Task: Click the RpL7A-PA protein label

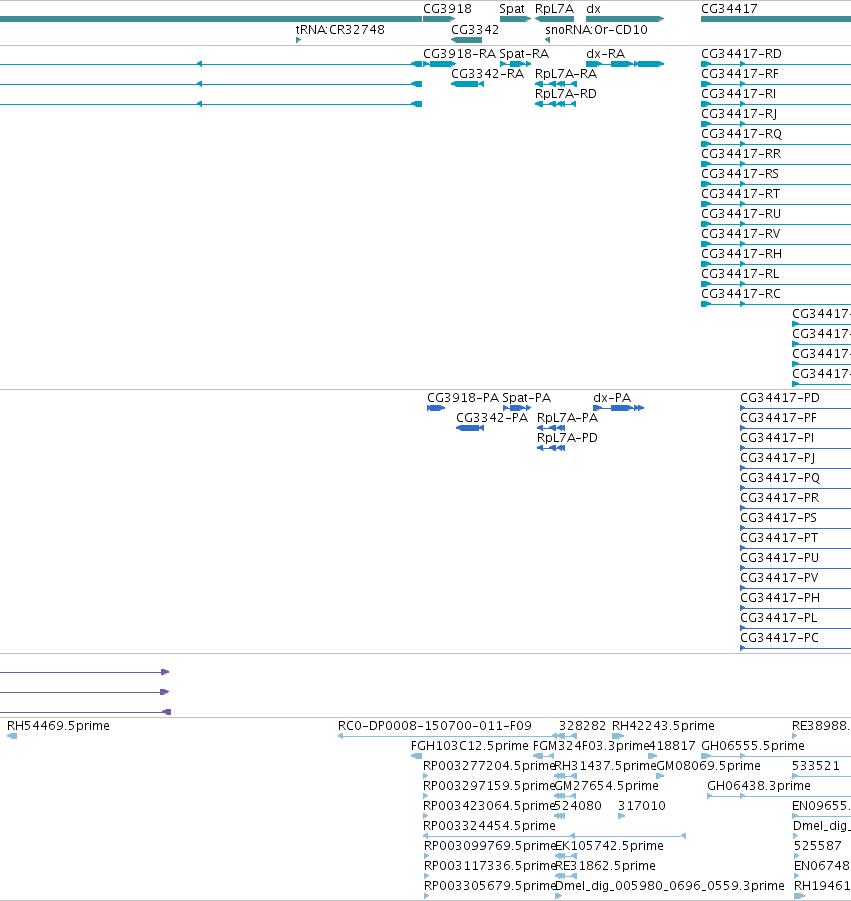Action: 567,418
